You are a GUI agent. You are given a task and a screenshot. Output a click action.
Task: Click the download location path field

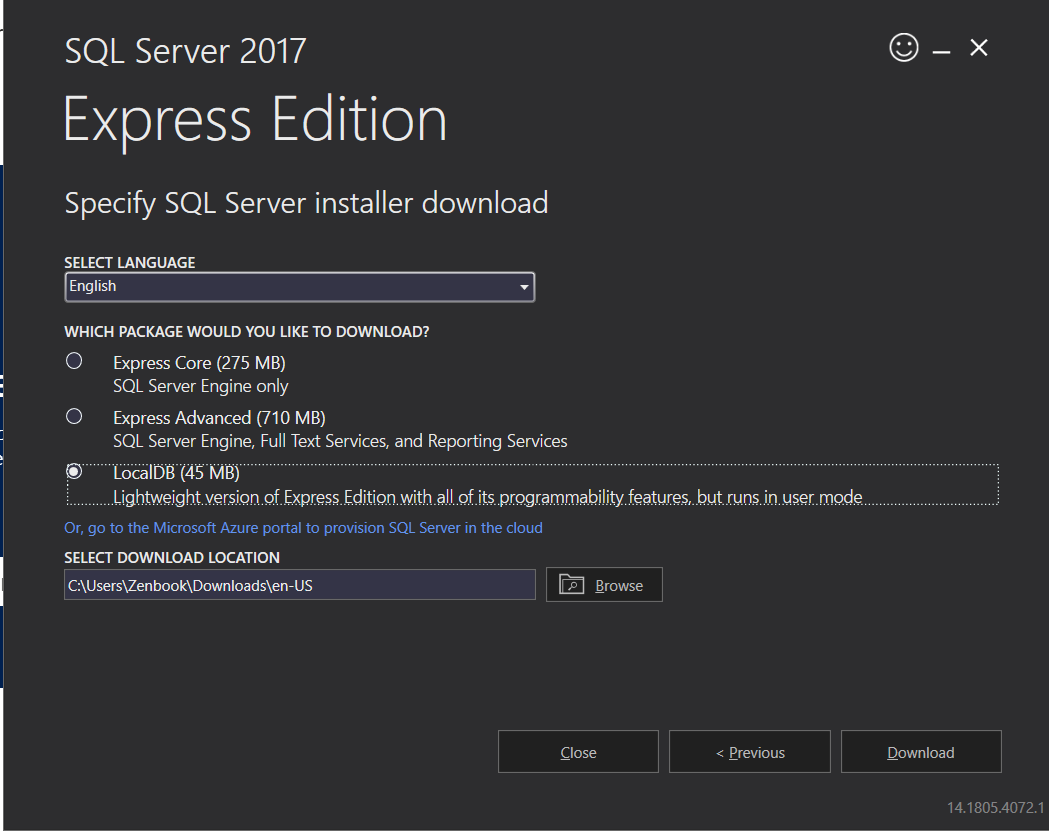(x=300, y=585)
